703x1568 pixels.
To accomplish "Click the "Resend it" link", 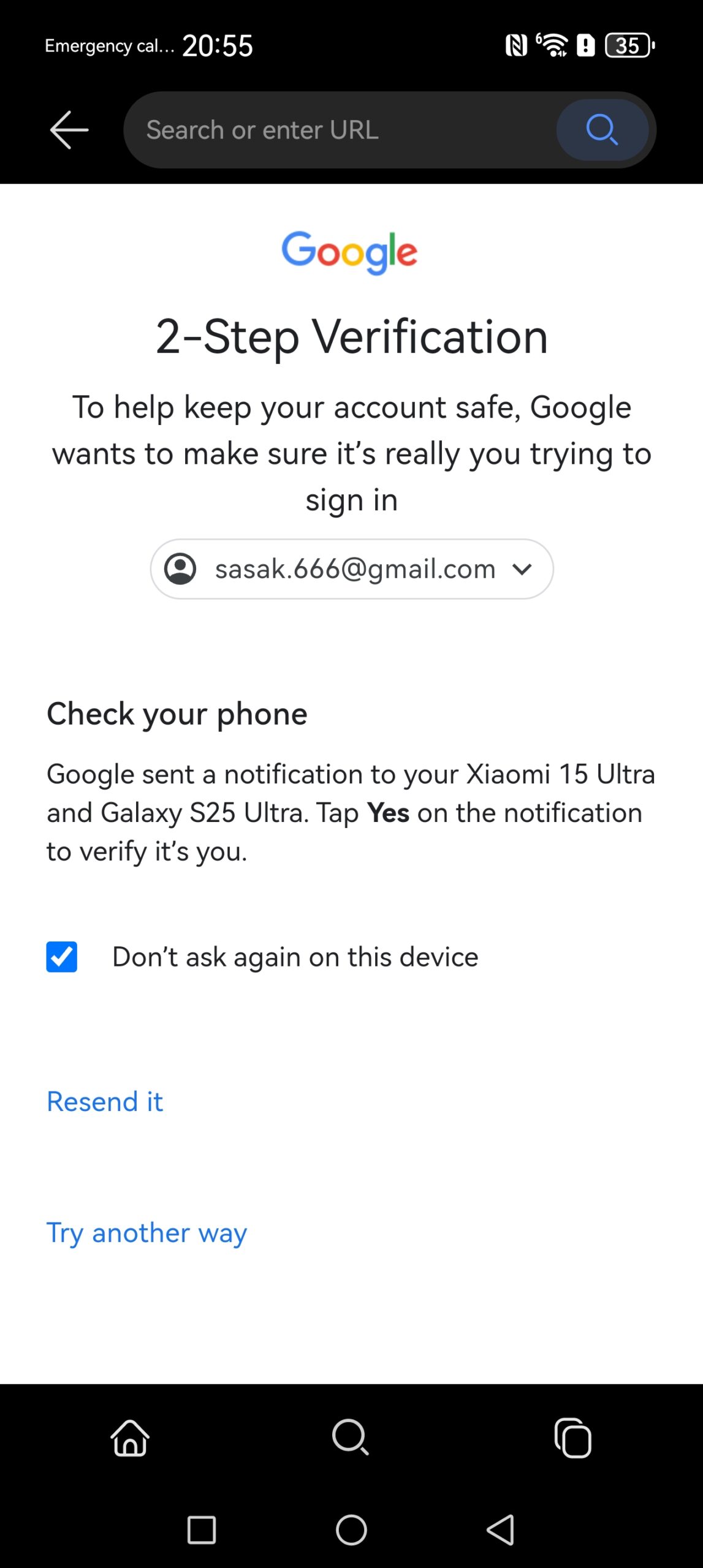I will click(x=105, y=1102).
